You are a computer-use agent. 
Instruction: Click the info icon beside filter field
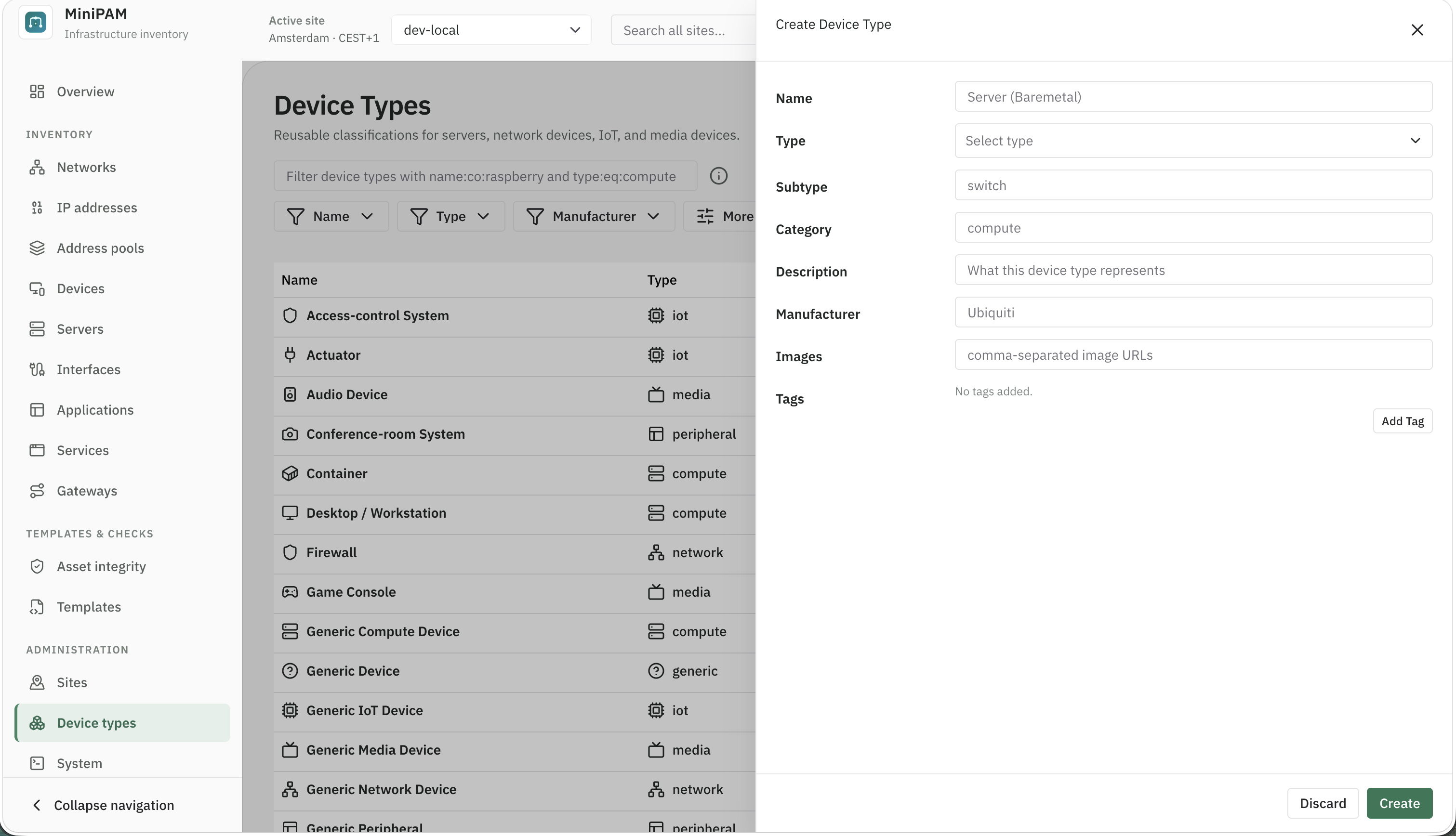pyautogui.click(x=718, y=176)
